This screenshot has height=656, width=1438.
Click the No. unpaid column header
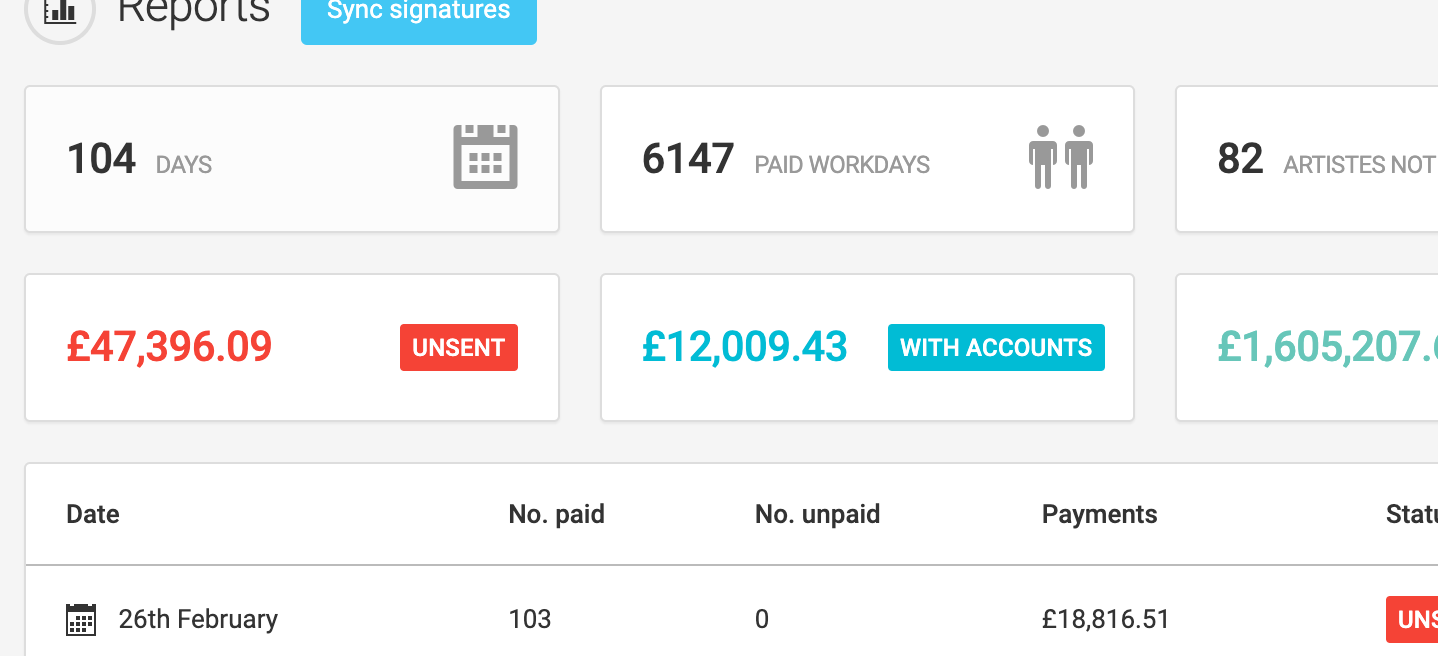[817, 514]
